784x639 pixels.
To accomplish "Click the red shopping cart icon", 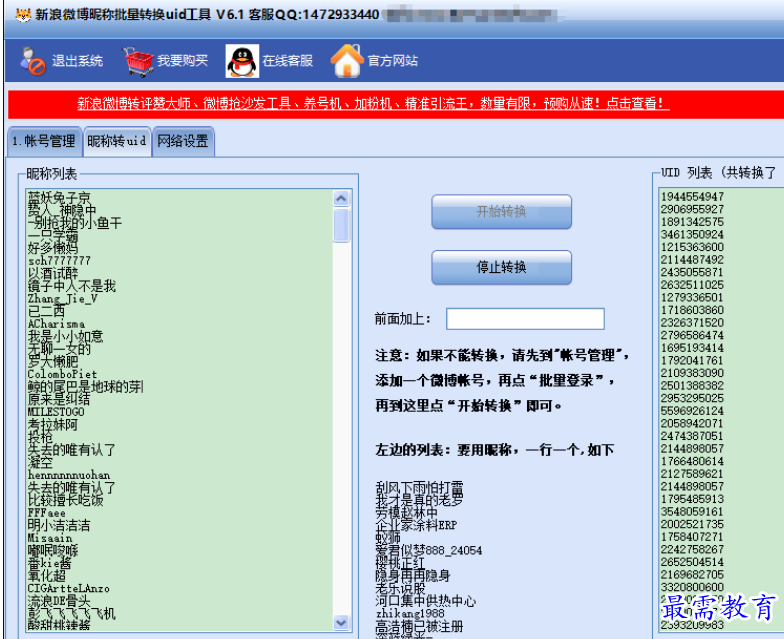I will [x=138, y=62].
